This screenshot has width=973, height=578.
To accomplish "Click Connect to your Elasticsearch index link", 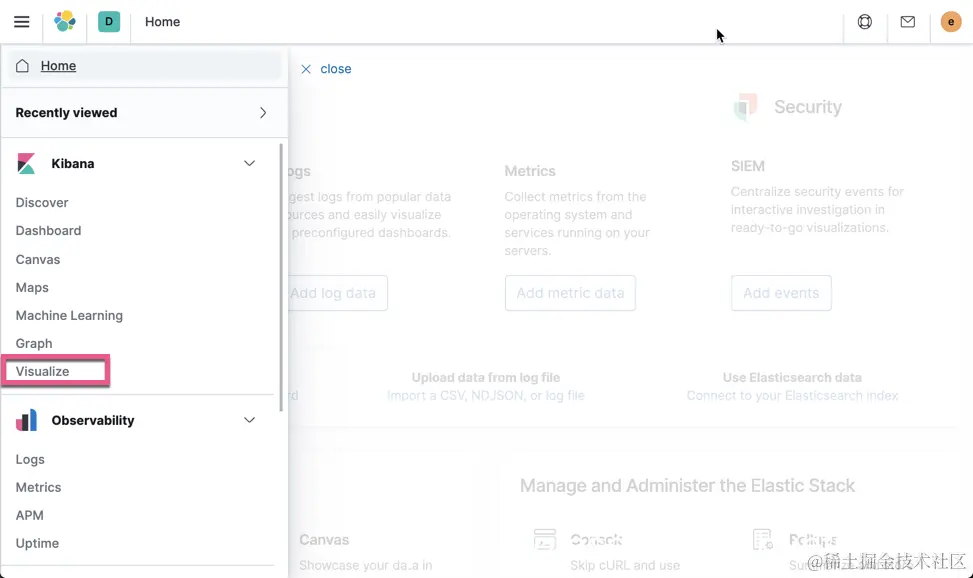I will click(x=792, y=395).
